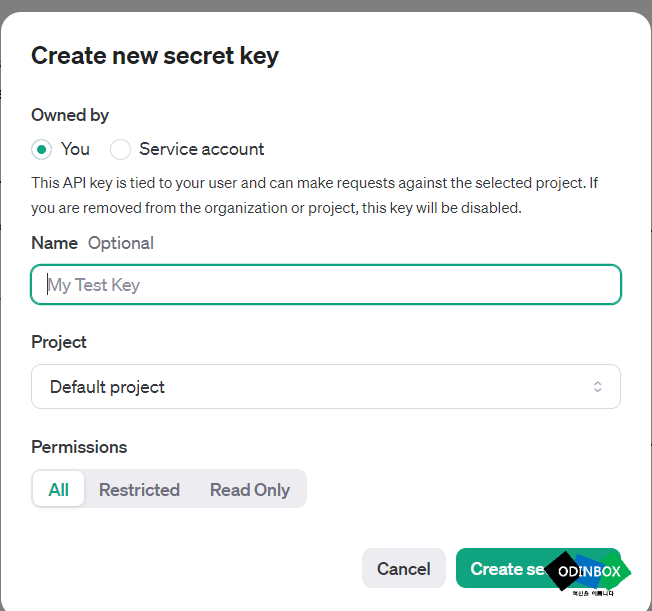Click the "Name" field label
Image resolution: width=652 pixels, height=611 pixels.
54,243
